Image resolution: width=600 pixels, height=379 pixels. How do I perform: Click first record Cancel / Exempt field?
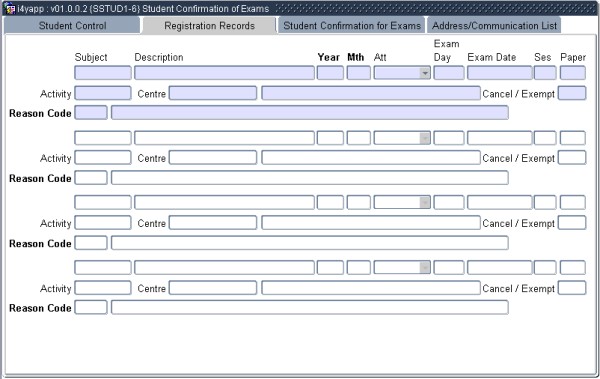point(572,93)
